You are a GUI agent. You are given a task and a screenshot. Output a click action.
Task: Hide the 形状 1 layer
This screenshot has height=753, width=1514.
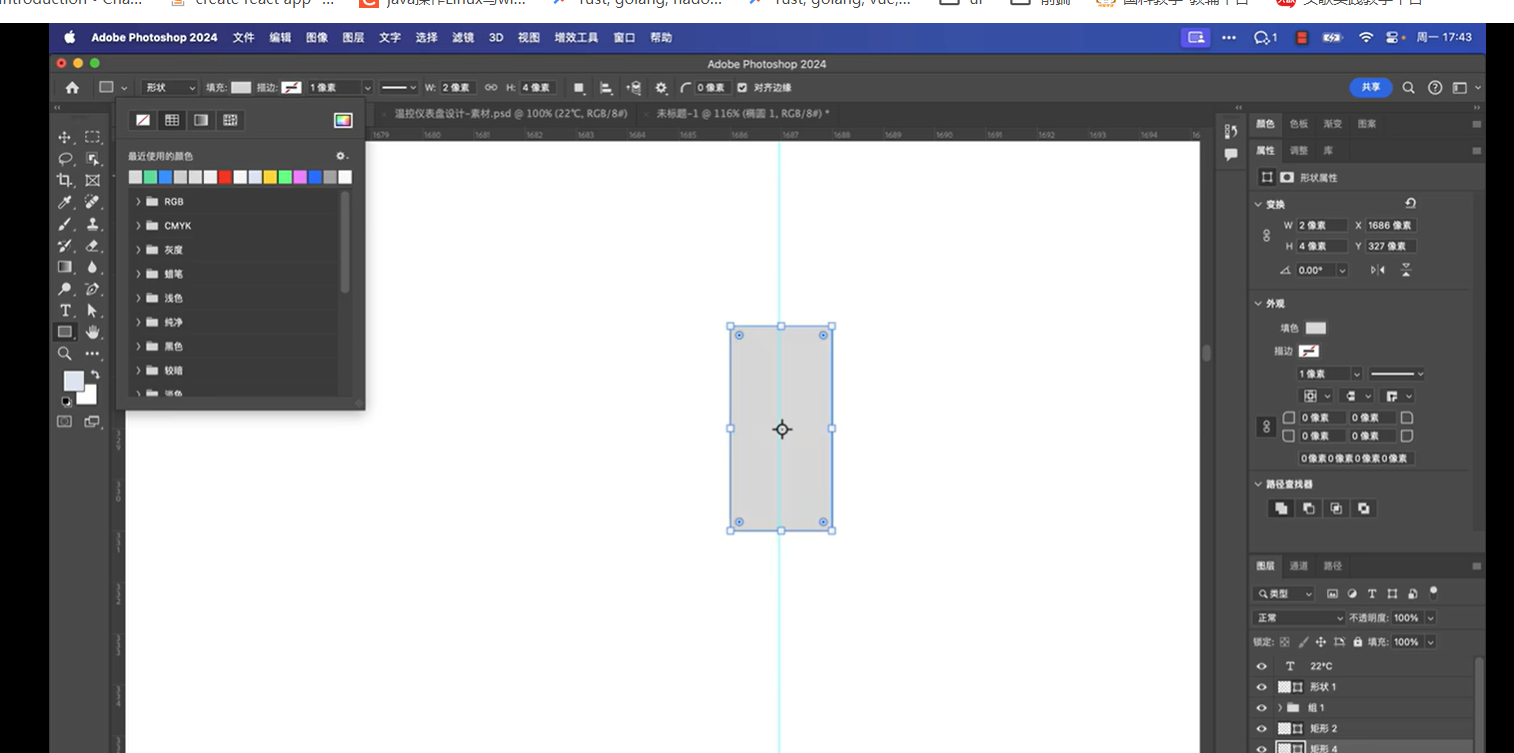pos(1261,687)
